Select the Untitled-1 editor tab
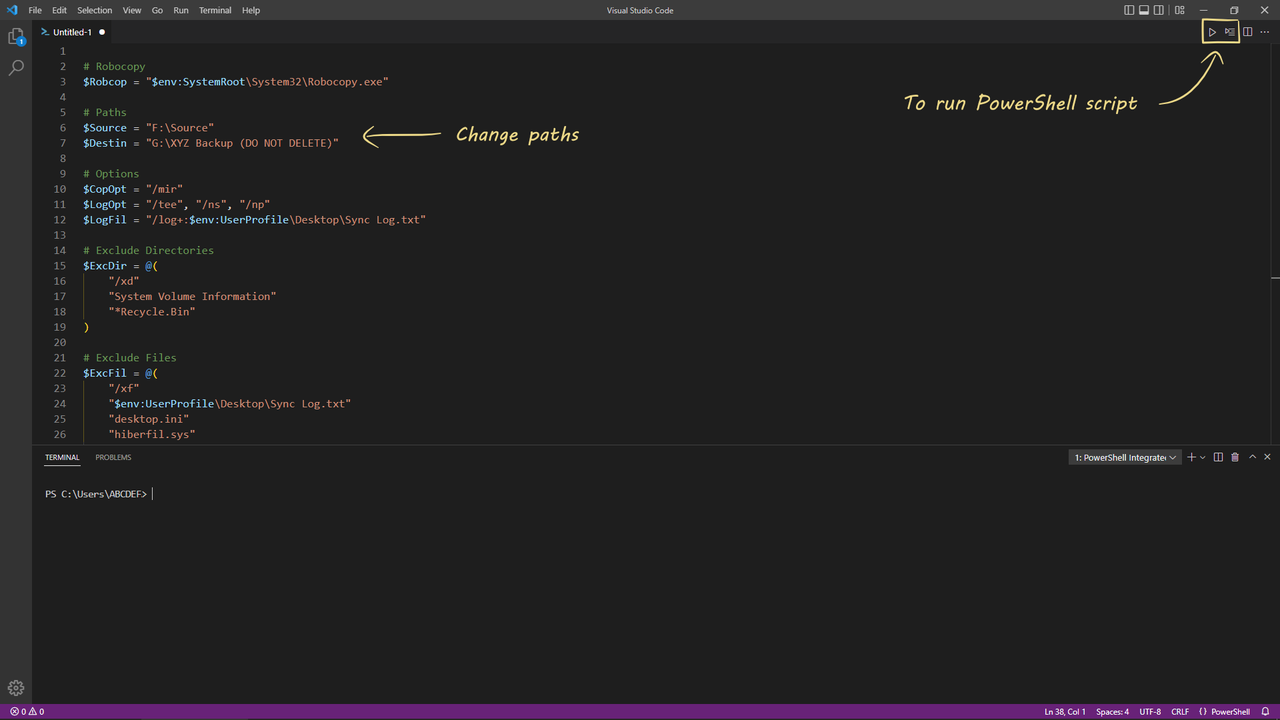 pos(73,32)
